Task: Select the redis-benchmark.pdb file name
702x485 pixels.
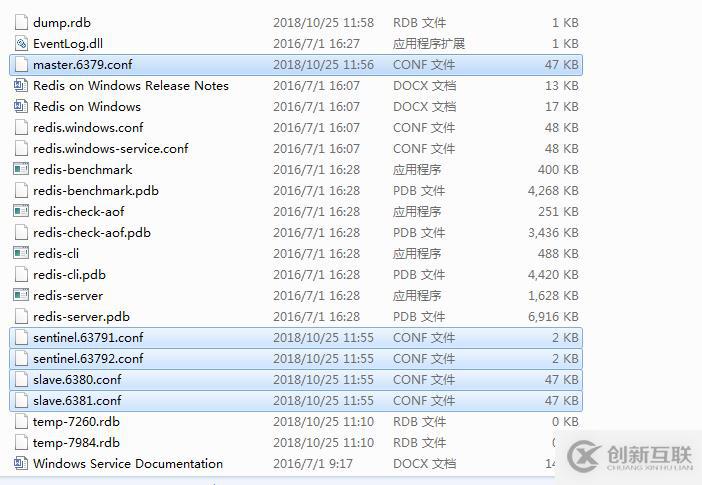Action: point(96,191)
